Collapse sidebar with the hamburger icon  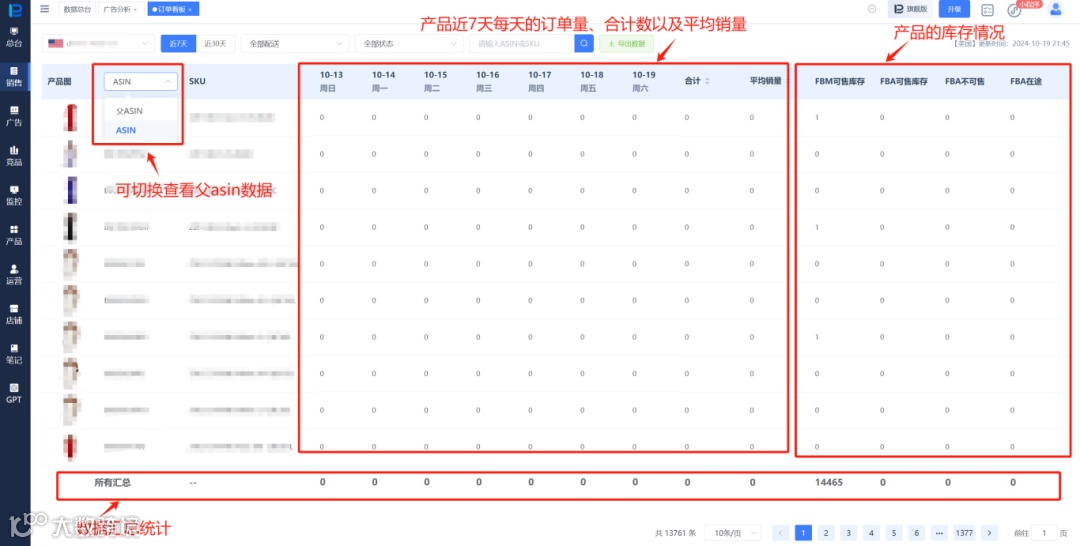[45, 9]
